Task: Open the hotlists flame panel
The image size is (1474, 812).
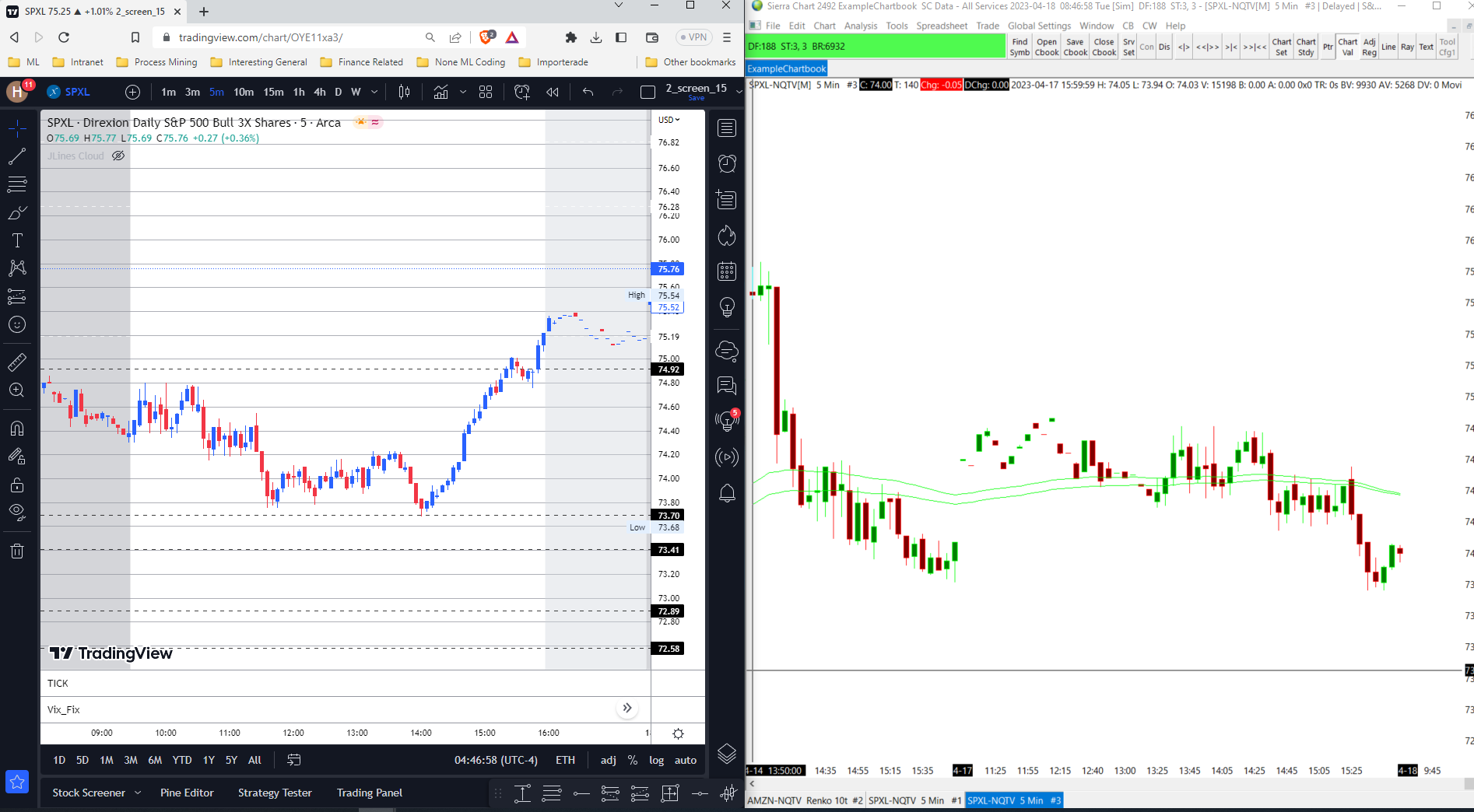Action: pyautogui.click(x=727, y=236)
